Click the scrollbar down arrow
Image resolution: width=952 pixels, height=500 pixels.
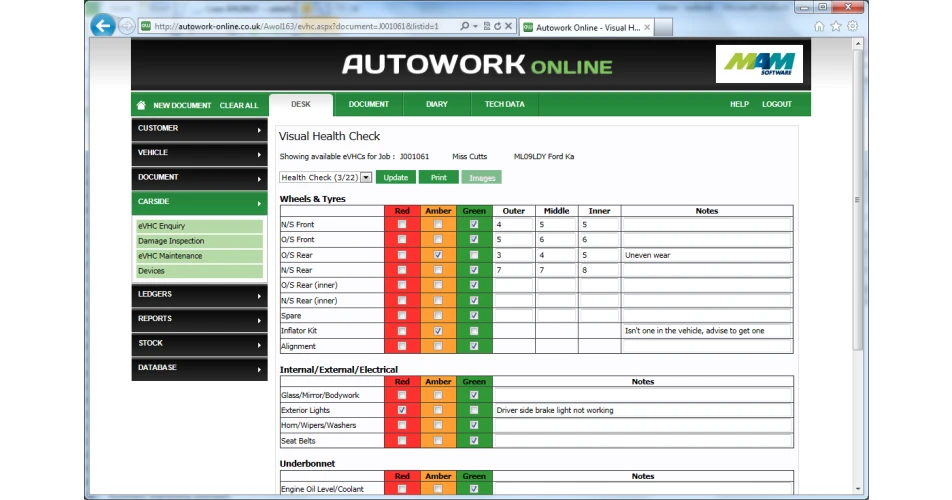pos(857,488)
